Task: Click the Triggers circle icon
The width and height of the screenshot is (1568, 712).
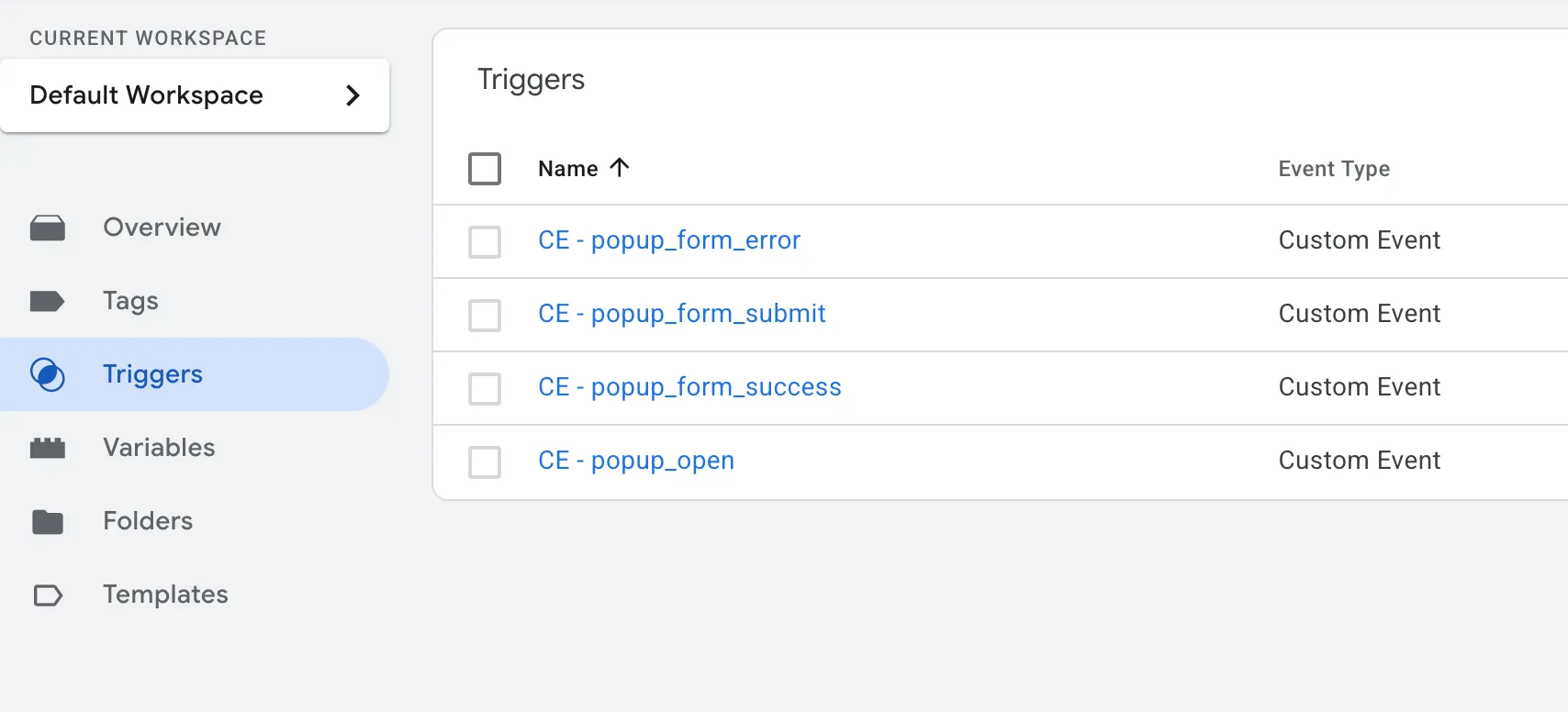Action: (x=48, y=374)
